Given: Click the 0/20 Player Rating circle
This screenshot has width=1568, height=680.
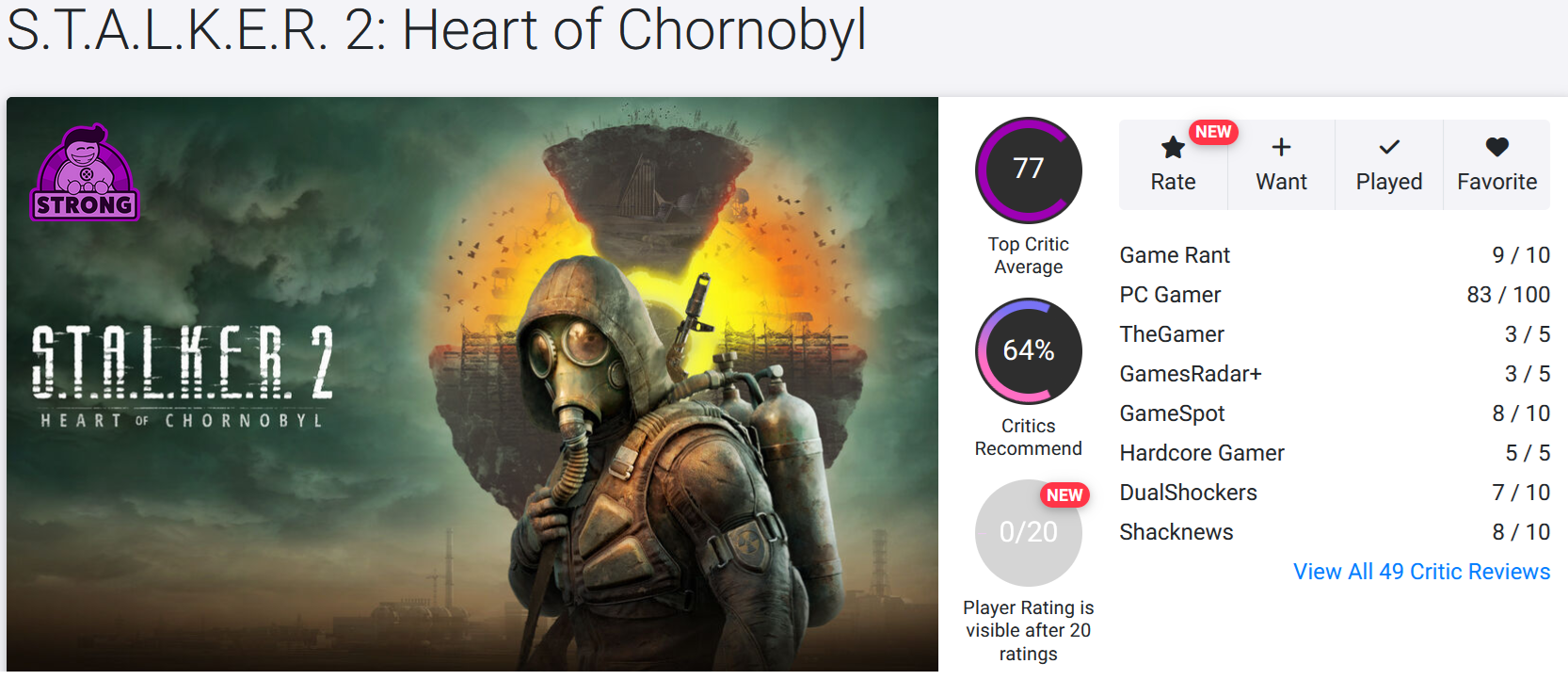Looking at the screenshot, I should click(x=1029, y=533).
